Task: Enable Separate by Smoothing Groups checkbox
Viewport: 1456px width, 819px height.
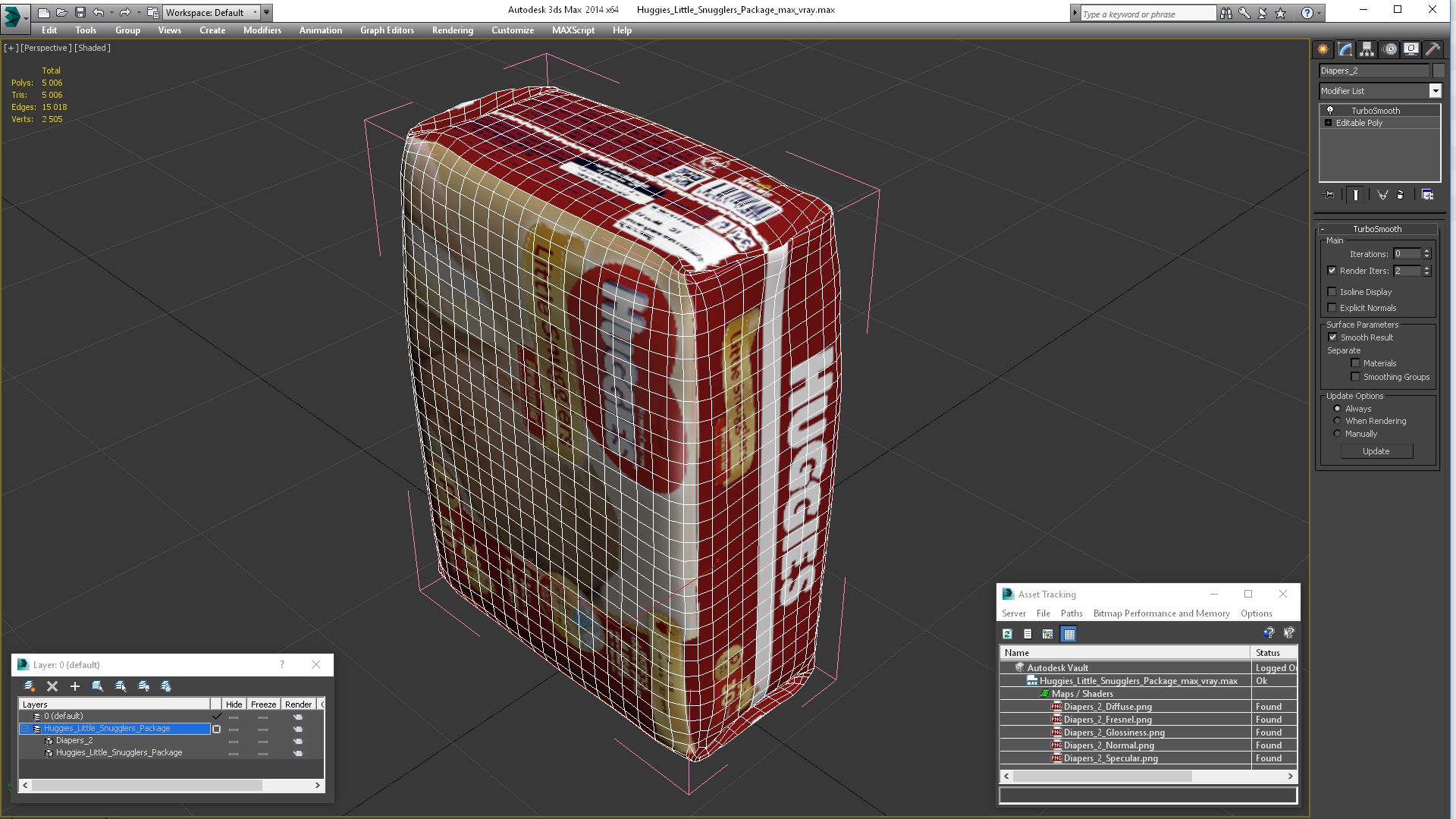Action: pyautogui.click(x=1355, y=377)
